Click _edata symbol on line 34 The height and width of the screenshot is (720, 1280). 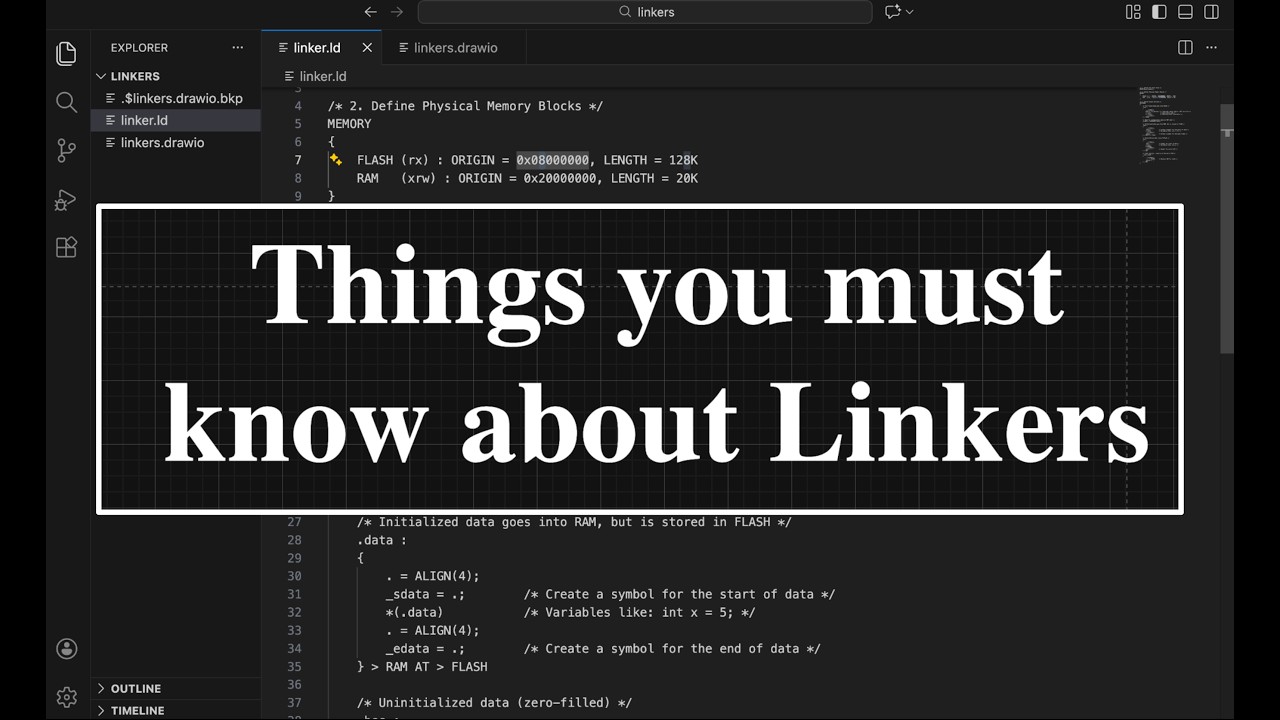407,648
